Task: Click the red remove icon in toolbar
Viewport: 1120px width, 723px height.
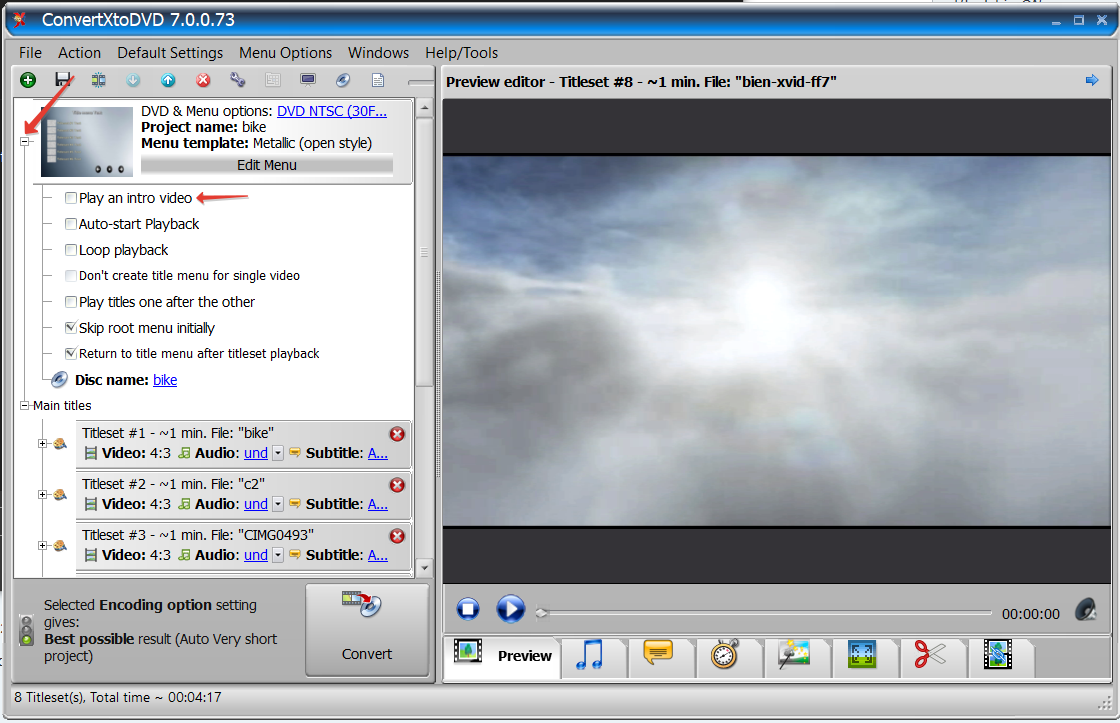Action: 203,80
